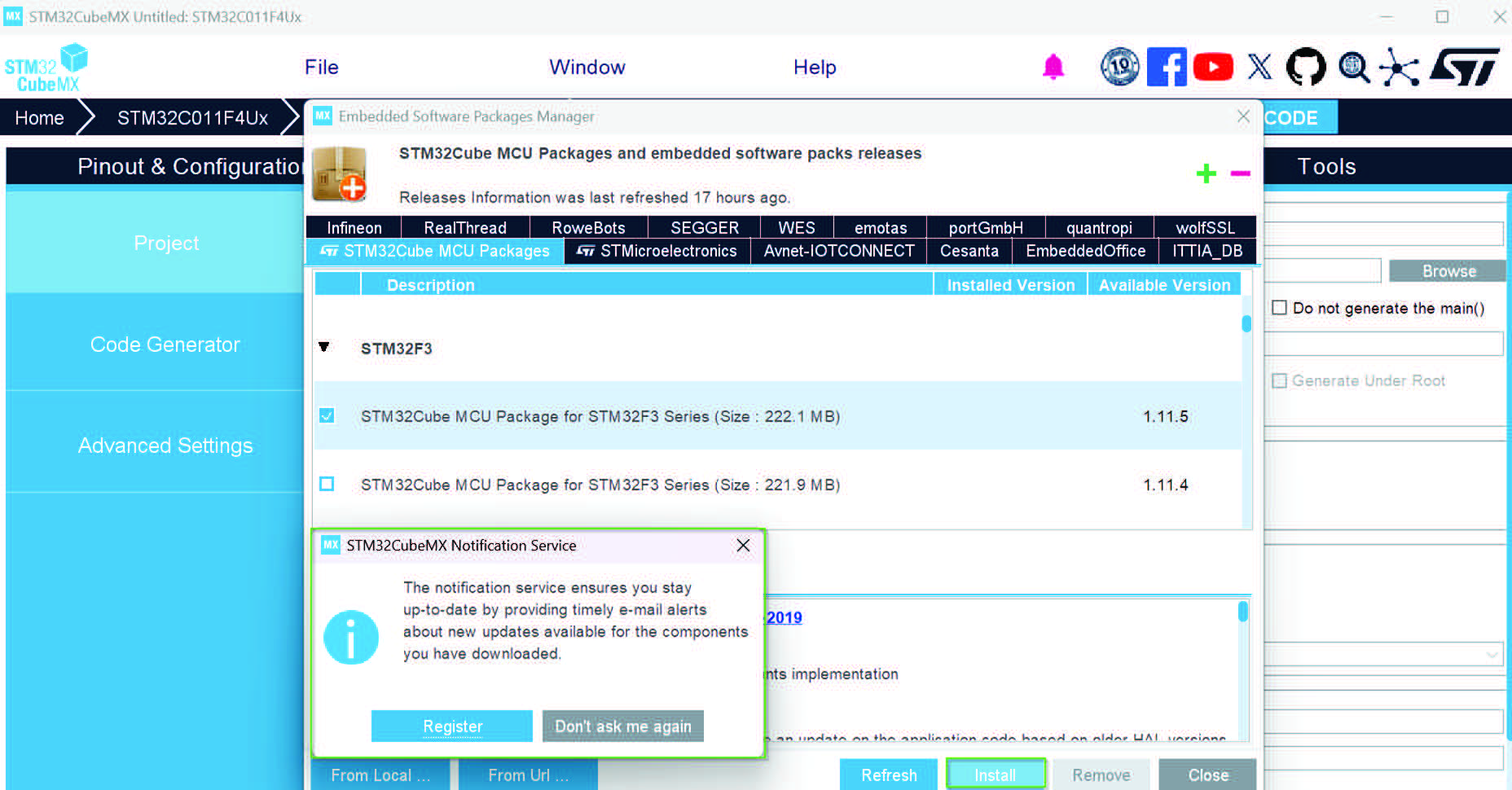This screenshot has height=790, width=1512.
Task: Click the ST logo in the header
Action: click(x=1465, y=67)
